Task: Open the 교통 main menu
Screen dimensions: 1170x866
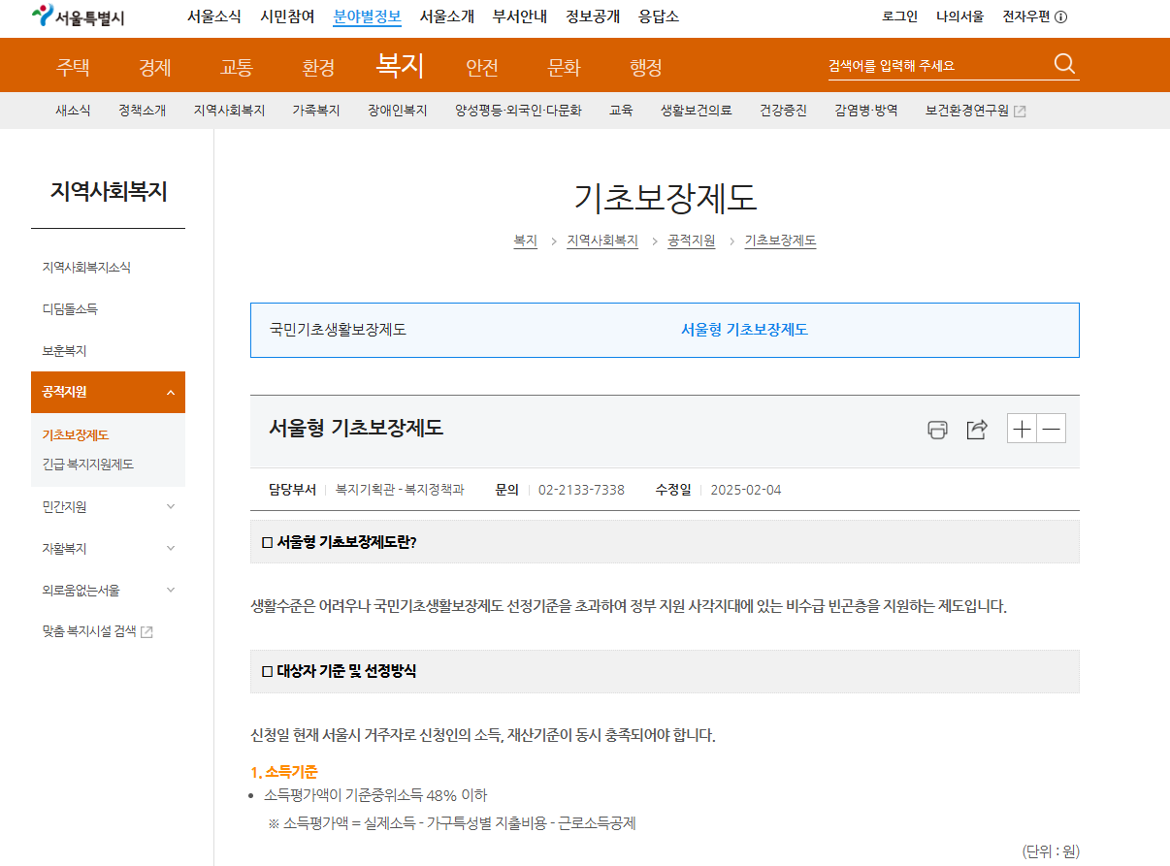Action: 236,68
